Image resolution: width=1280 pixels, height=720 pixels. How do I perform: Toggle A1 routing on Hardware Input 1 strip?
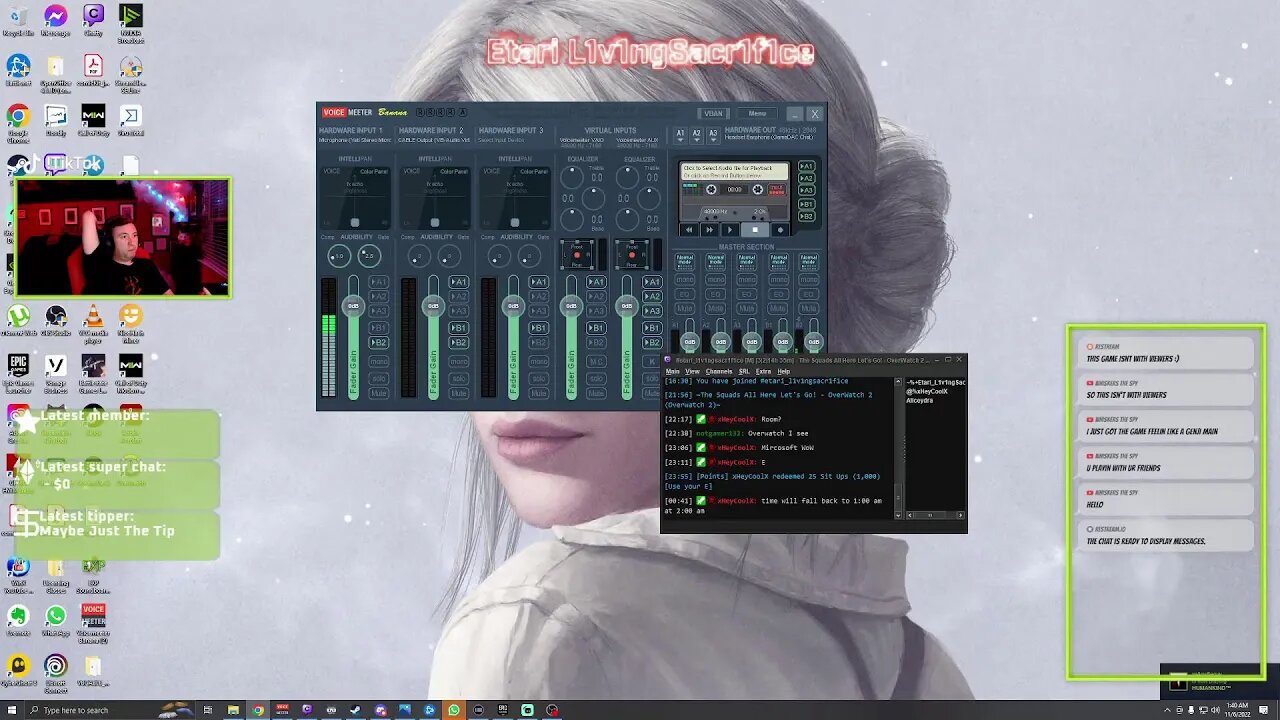378,282
